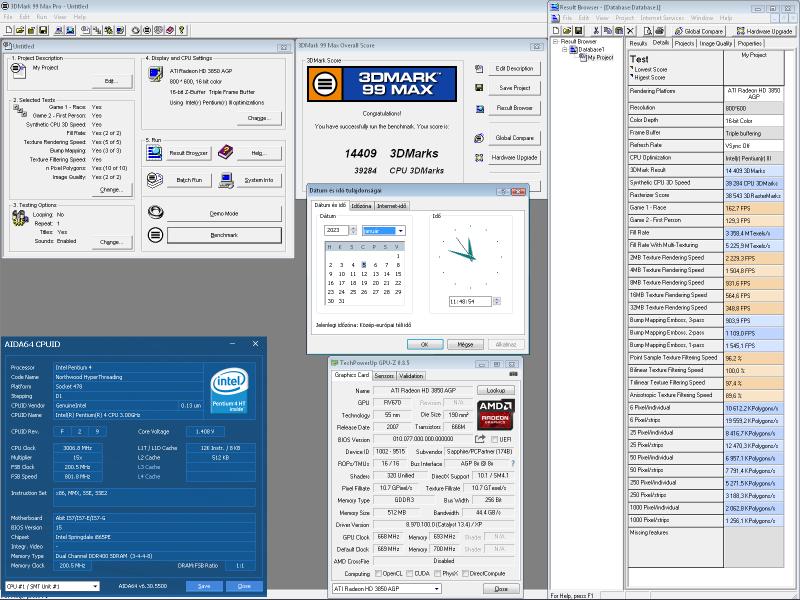800x600 pixels.
Task: Click year input field 2023
Action: click(x=336, y=230)
